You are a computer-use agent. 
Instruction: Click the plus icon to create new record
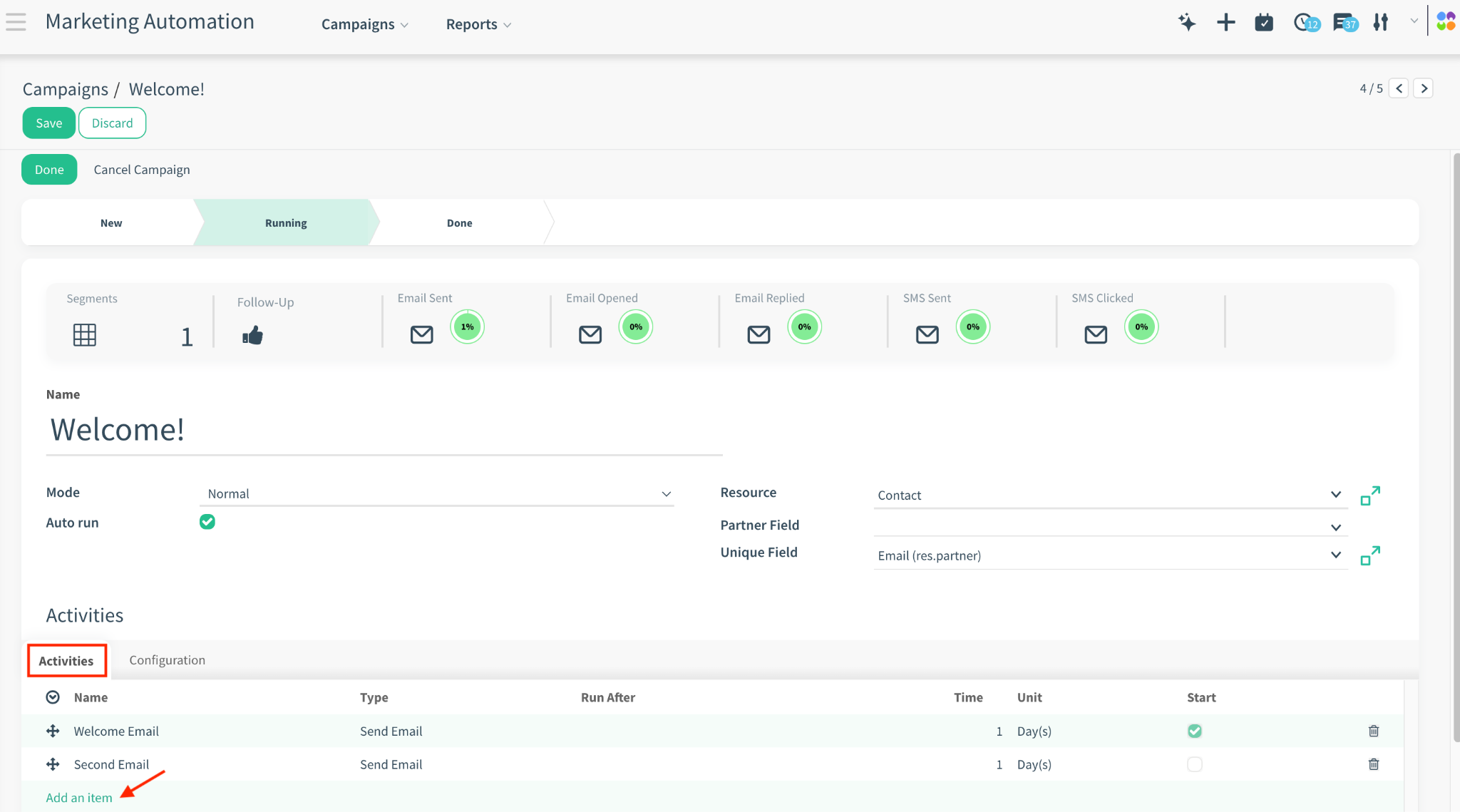[1225, 22]
